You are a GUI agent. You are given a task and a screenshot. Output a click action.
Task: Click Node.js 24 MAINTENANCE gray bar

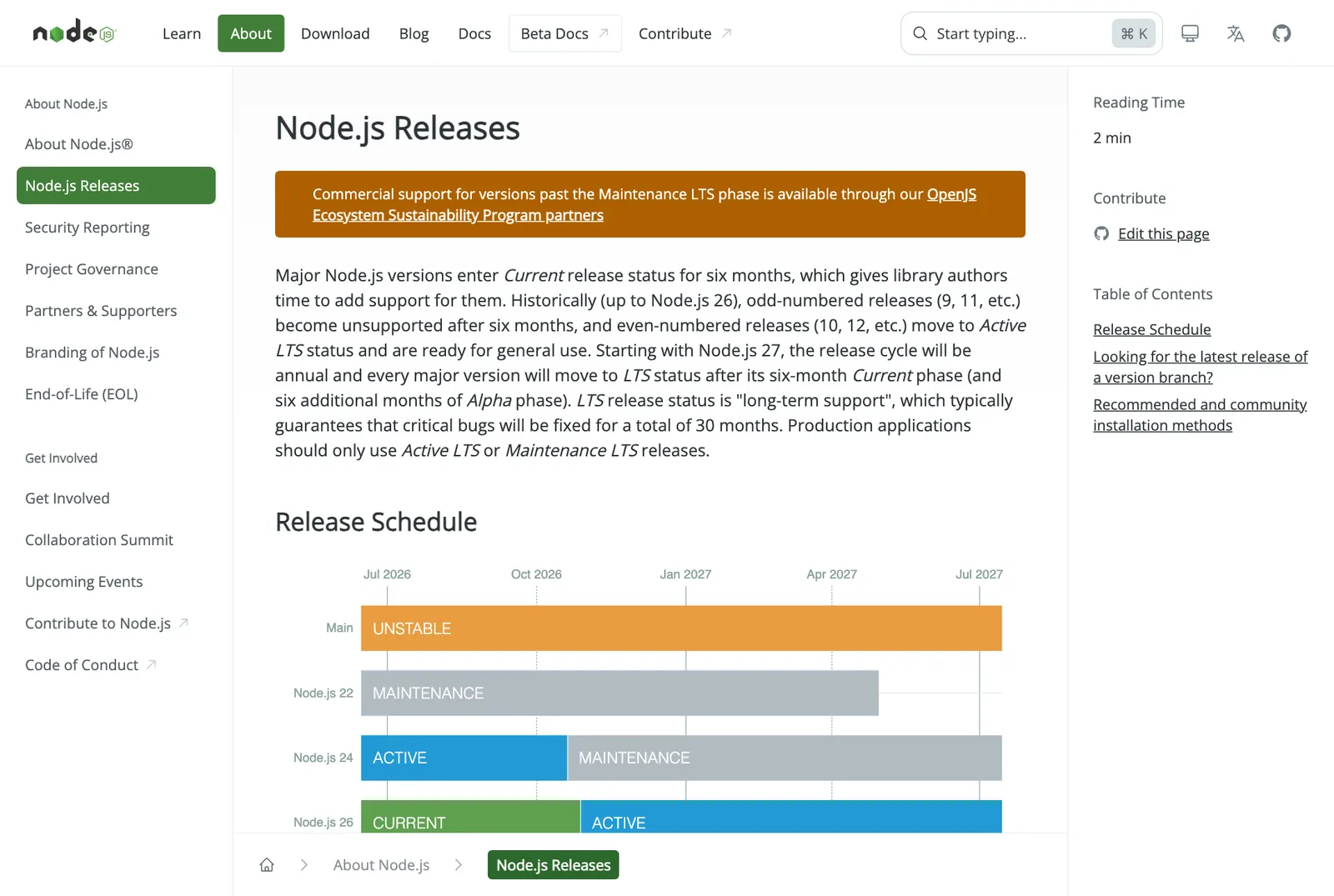pyautogui.click(x=785, y=758)
